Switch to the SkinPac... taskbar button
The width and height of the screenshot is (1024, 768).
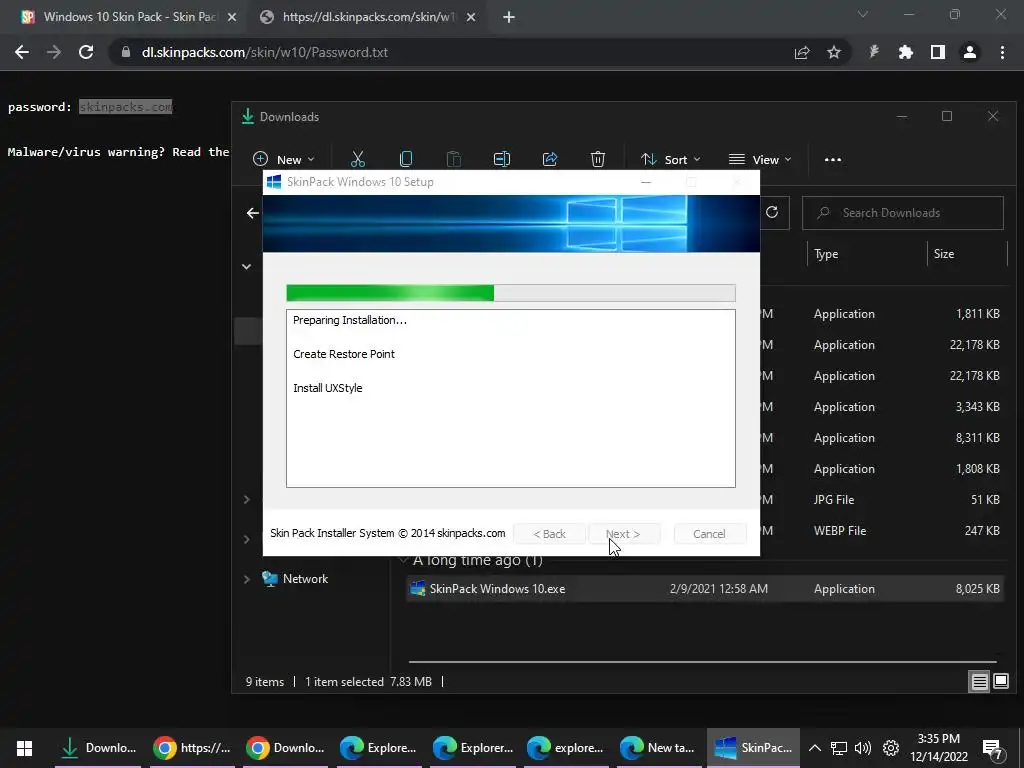(753, 748)
